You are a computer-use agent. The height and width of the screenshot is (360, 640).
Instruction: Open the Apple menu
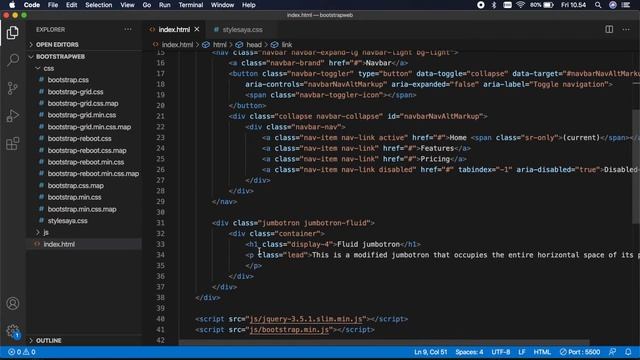(x=12, y=5)
